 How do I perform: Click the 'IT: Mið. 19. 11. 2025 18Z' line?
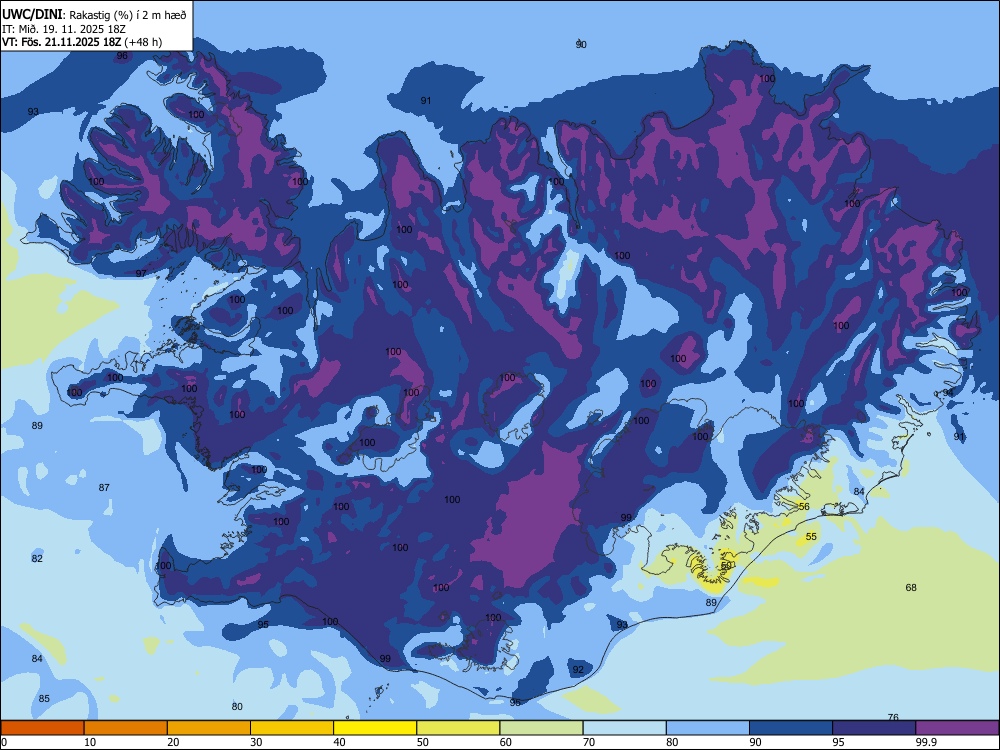(64, 29)
